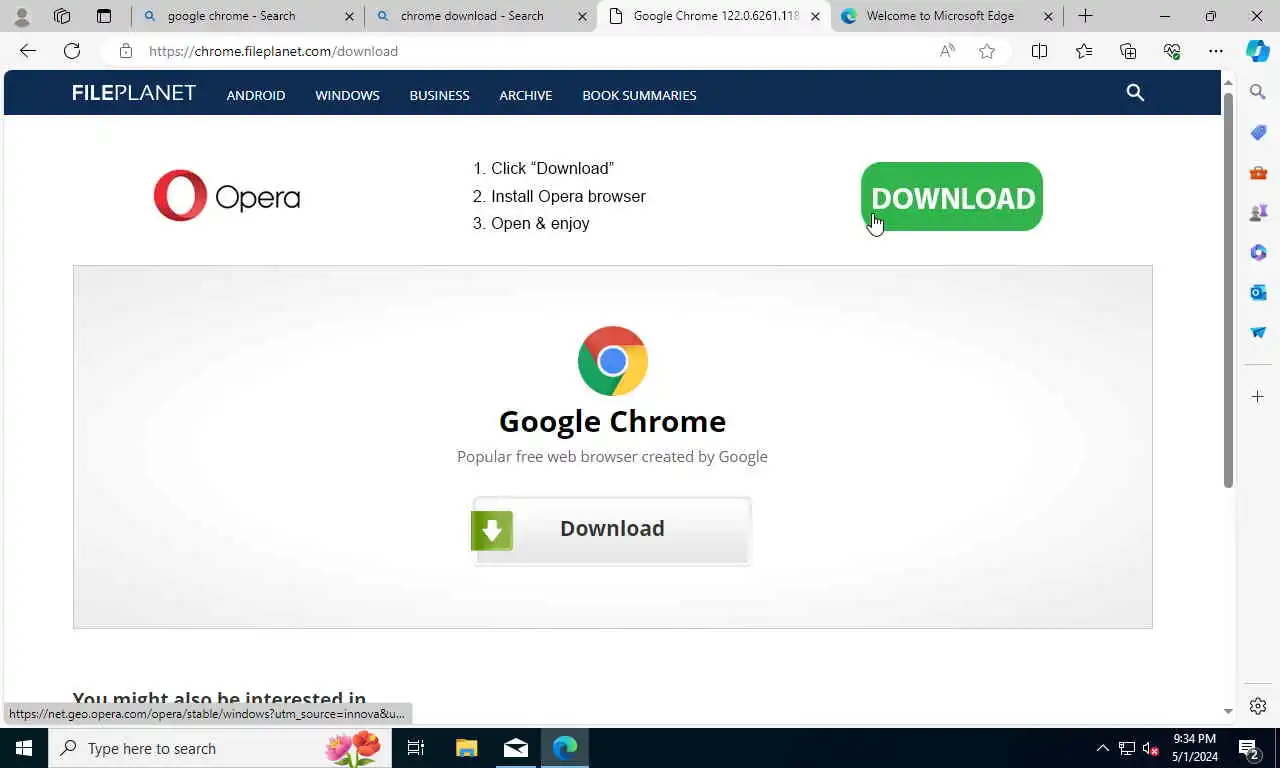
Task: Go back with the back arrow
Action: [x=28, y=51]
